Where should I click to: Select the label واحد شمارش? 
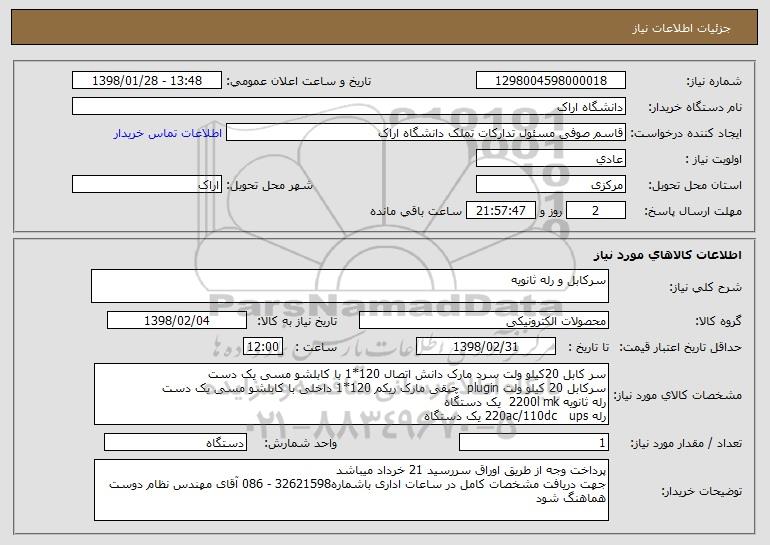[x=301, y=443]
